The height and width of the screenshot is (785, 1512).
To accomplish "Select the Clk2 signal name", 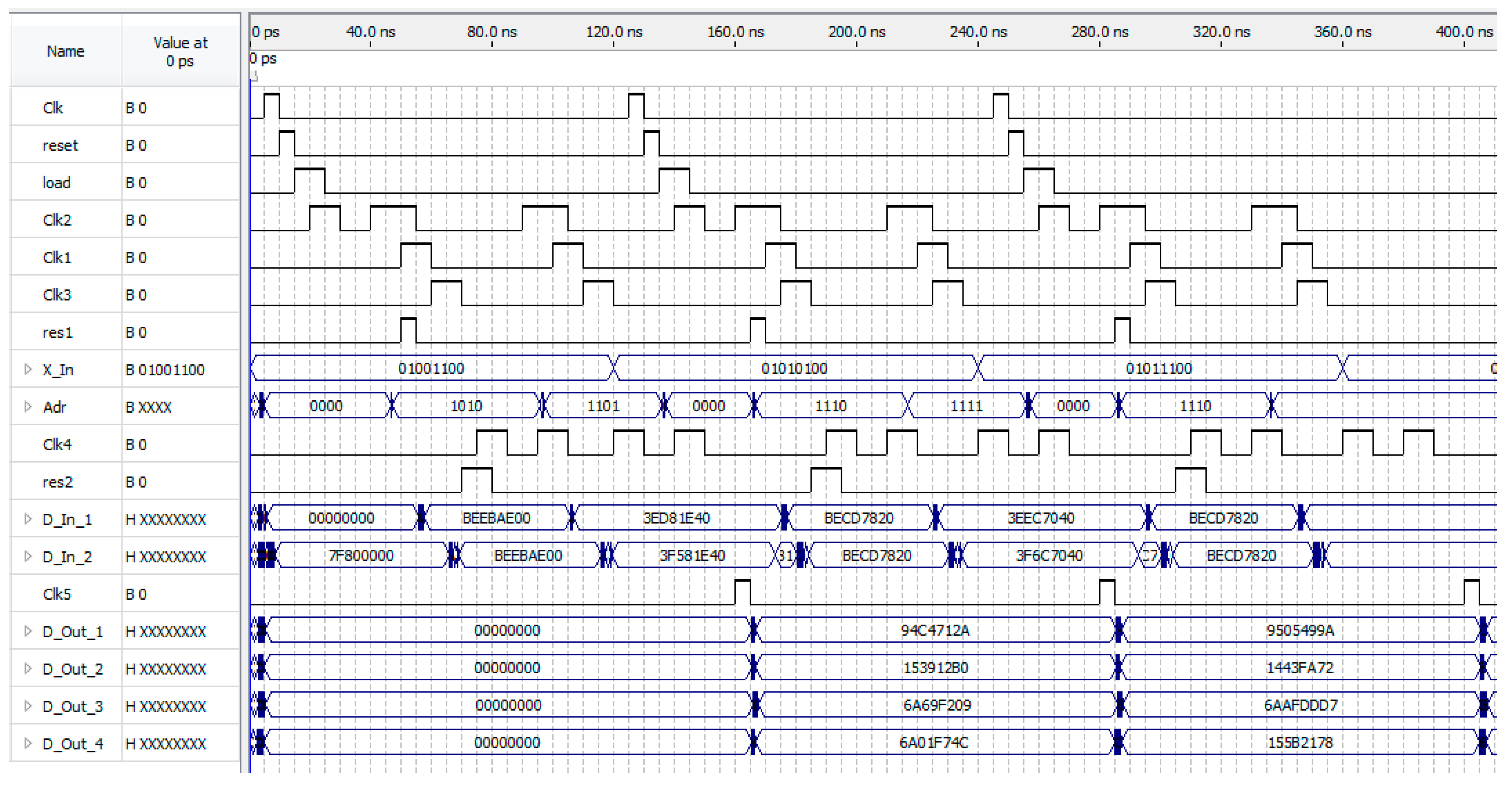I will tap(57, 220).
